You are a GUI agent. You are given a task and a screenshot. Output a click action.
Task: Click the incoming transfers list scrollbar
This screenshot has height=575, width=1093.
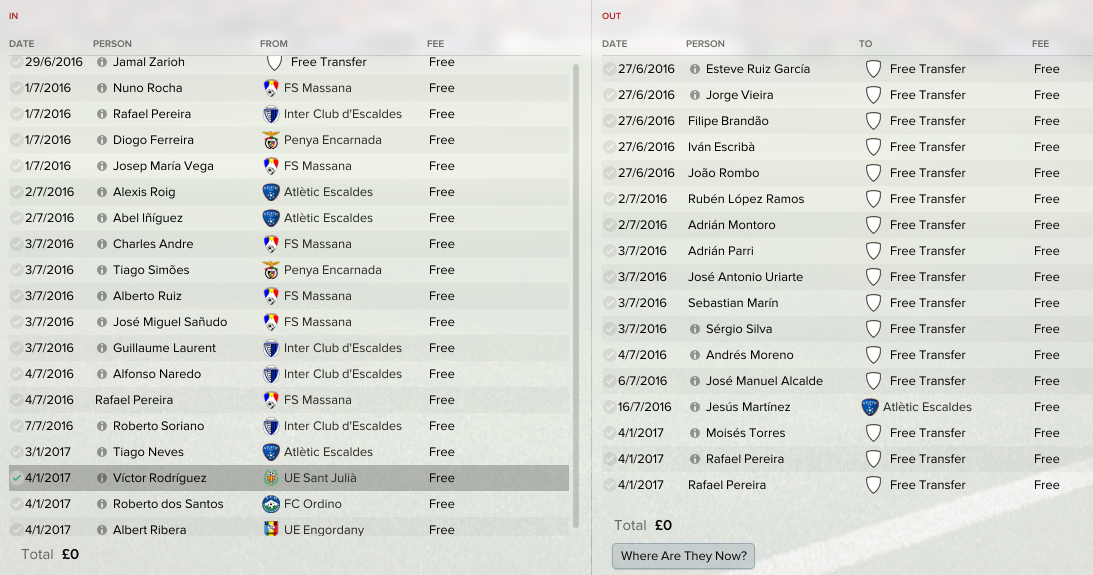576,296
